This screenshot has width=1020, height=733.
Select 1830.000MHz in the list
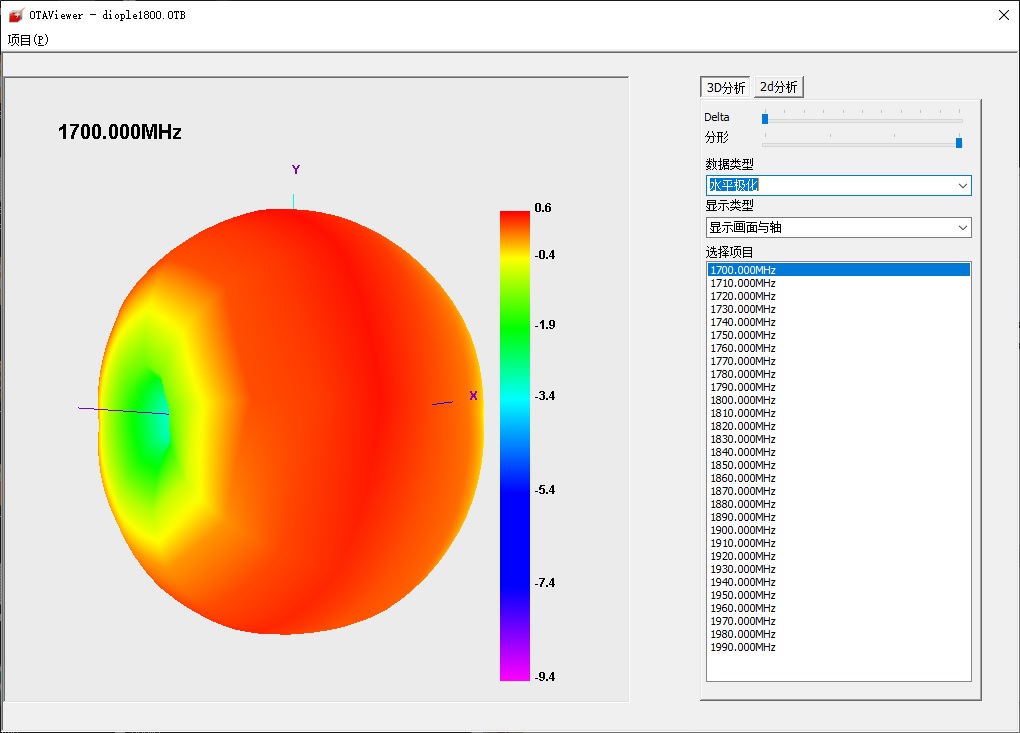tap(839, 439)
